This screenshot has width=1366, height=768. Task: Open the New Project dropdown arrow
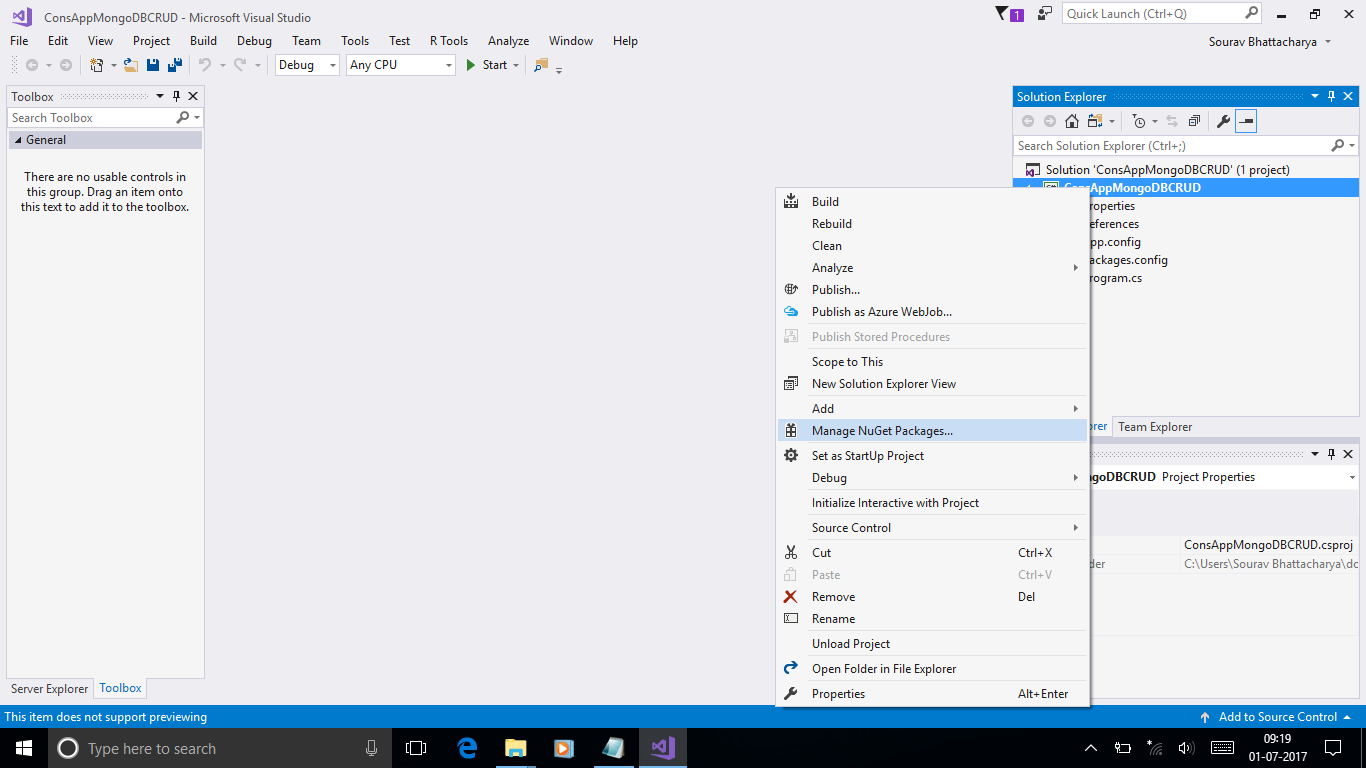coord(113,65)
